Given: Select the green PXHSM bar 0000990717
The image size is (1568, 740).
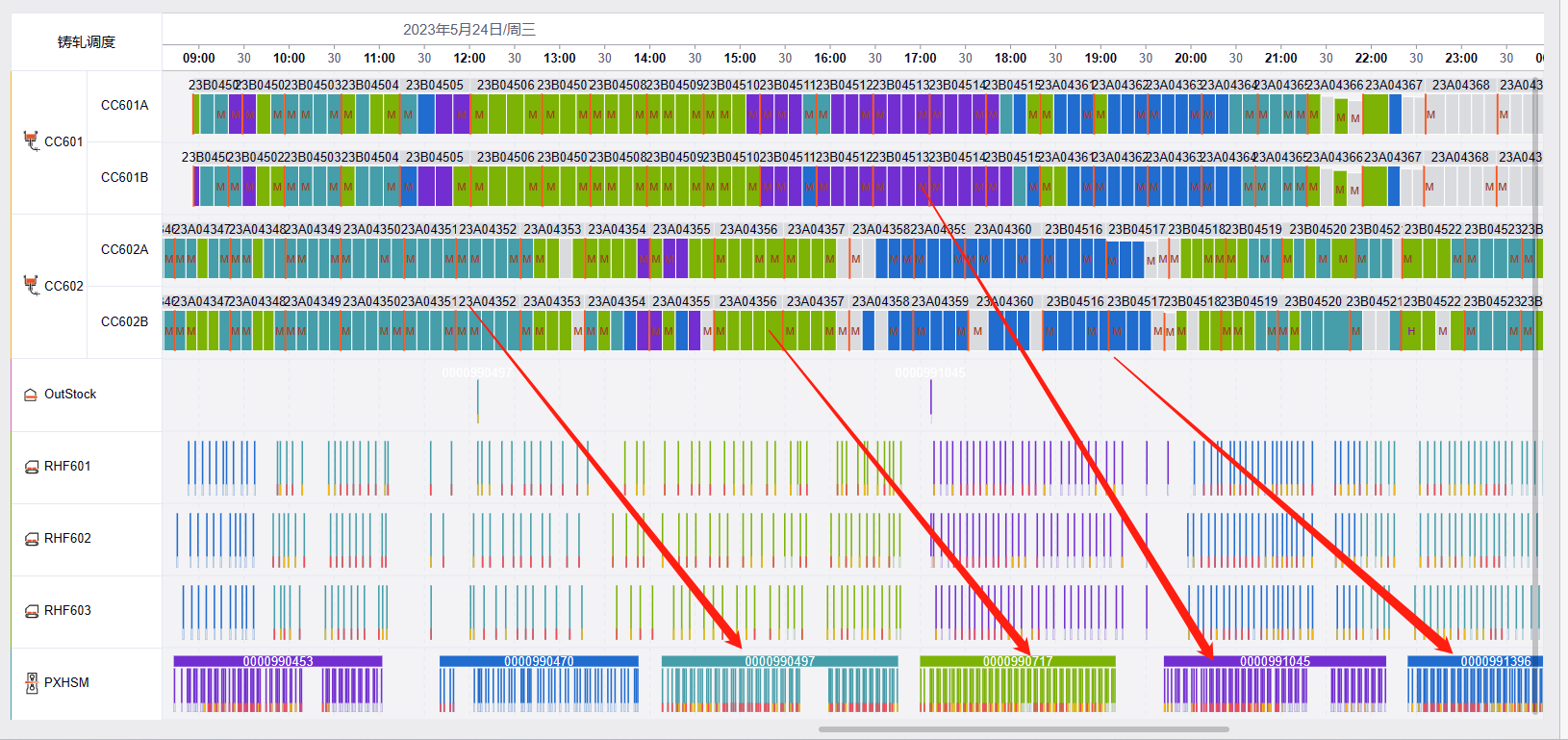Looking at the screenshot, I should coord(1017,661).
